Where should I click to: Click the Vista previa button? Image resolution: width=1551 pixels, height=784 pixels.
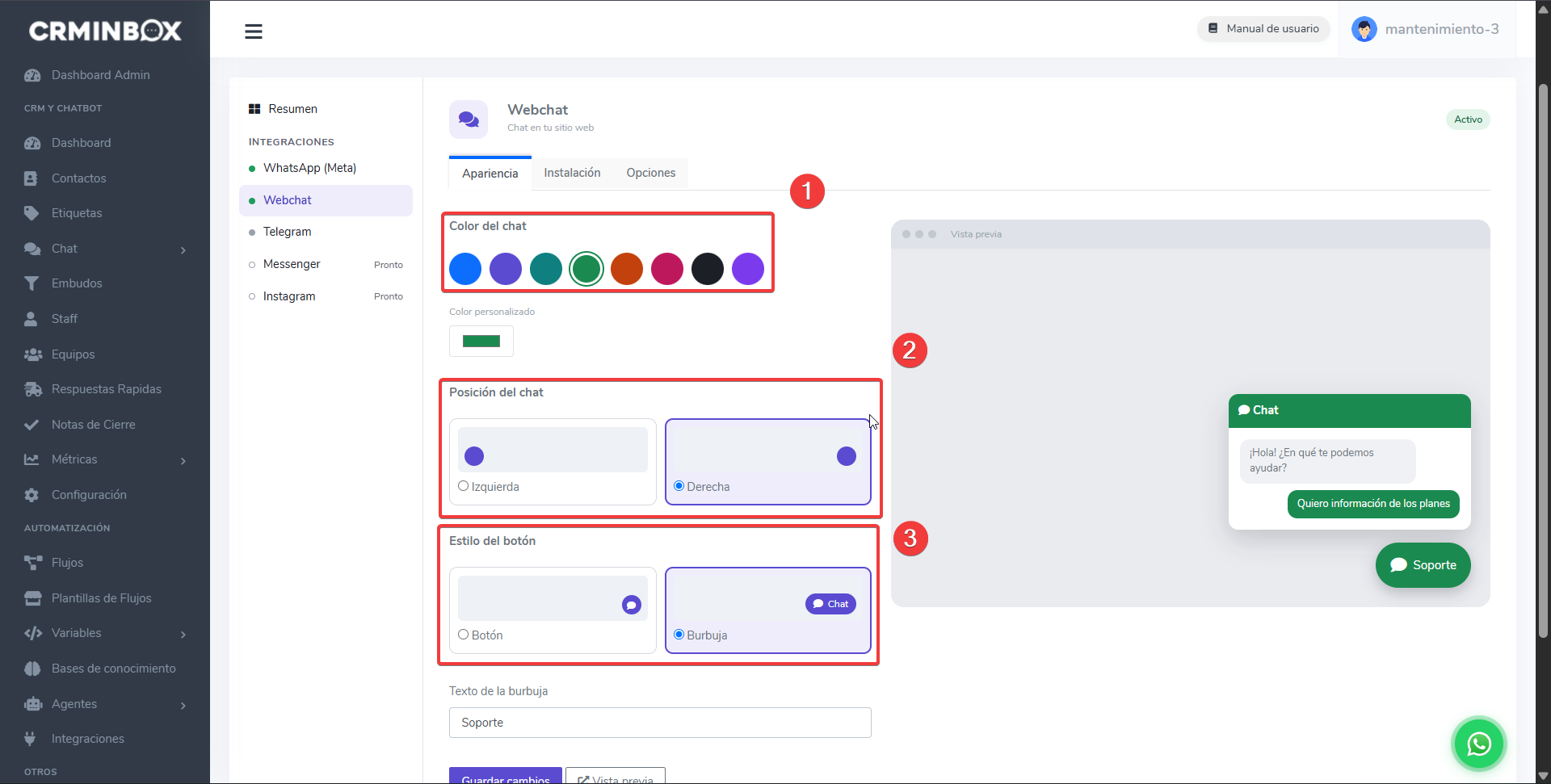tap(616, 775)
